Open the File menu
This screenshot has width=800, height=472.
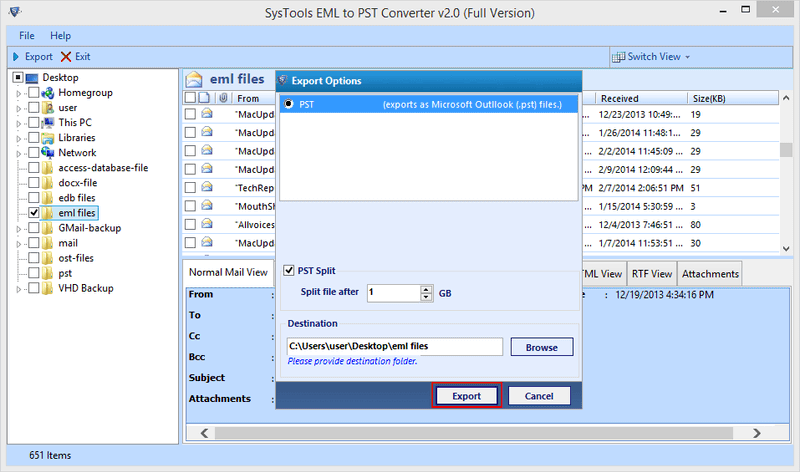26,35
